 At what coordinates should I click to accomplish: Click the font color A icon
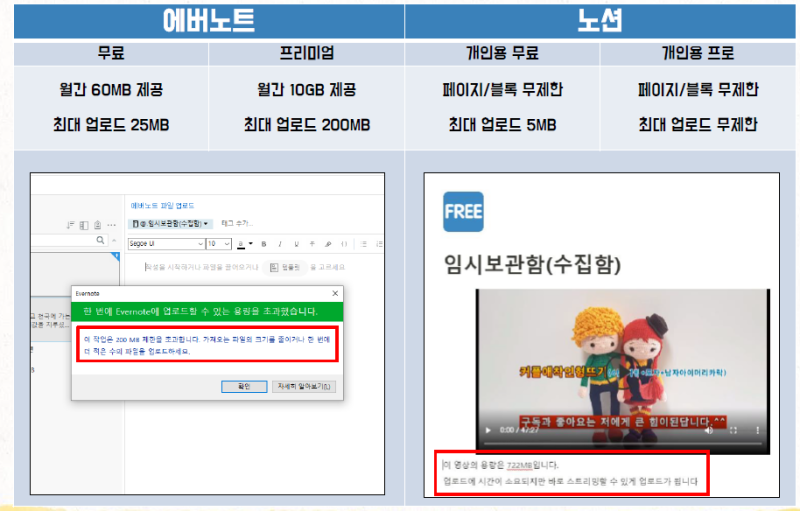pos(241,244)
